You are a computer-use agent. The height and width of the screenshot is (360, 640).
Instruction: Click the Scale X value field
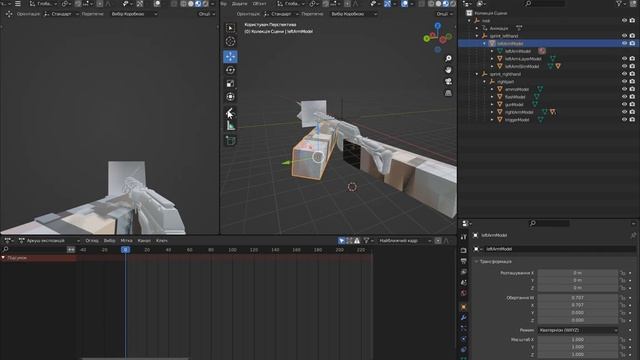click(x=578, y=340)
